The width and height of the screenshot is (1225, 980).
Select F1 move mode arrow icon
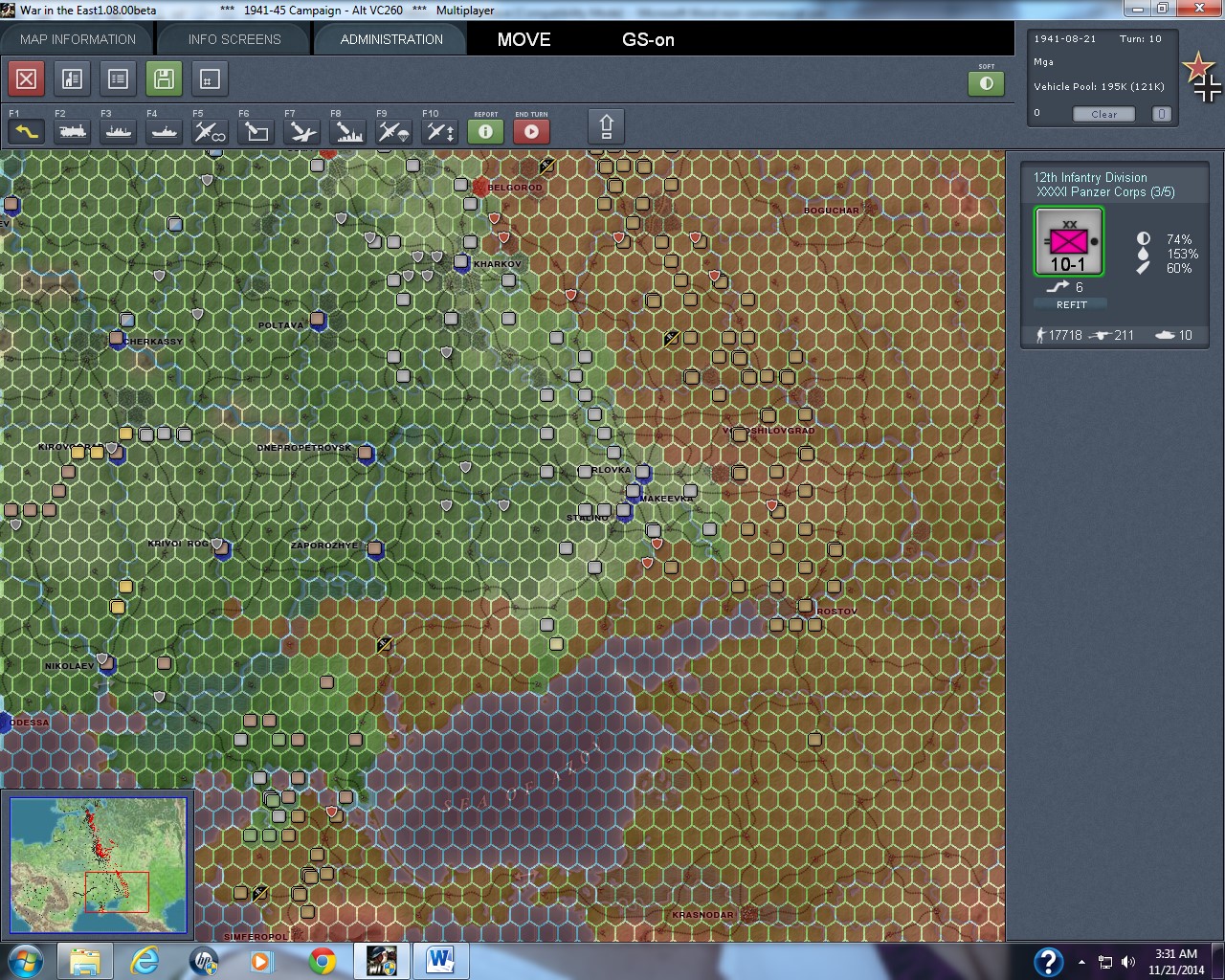[x=26, y=131]
